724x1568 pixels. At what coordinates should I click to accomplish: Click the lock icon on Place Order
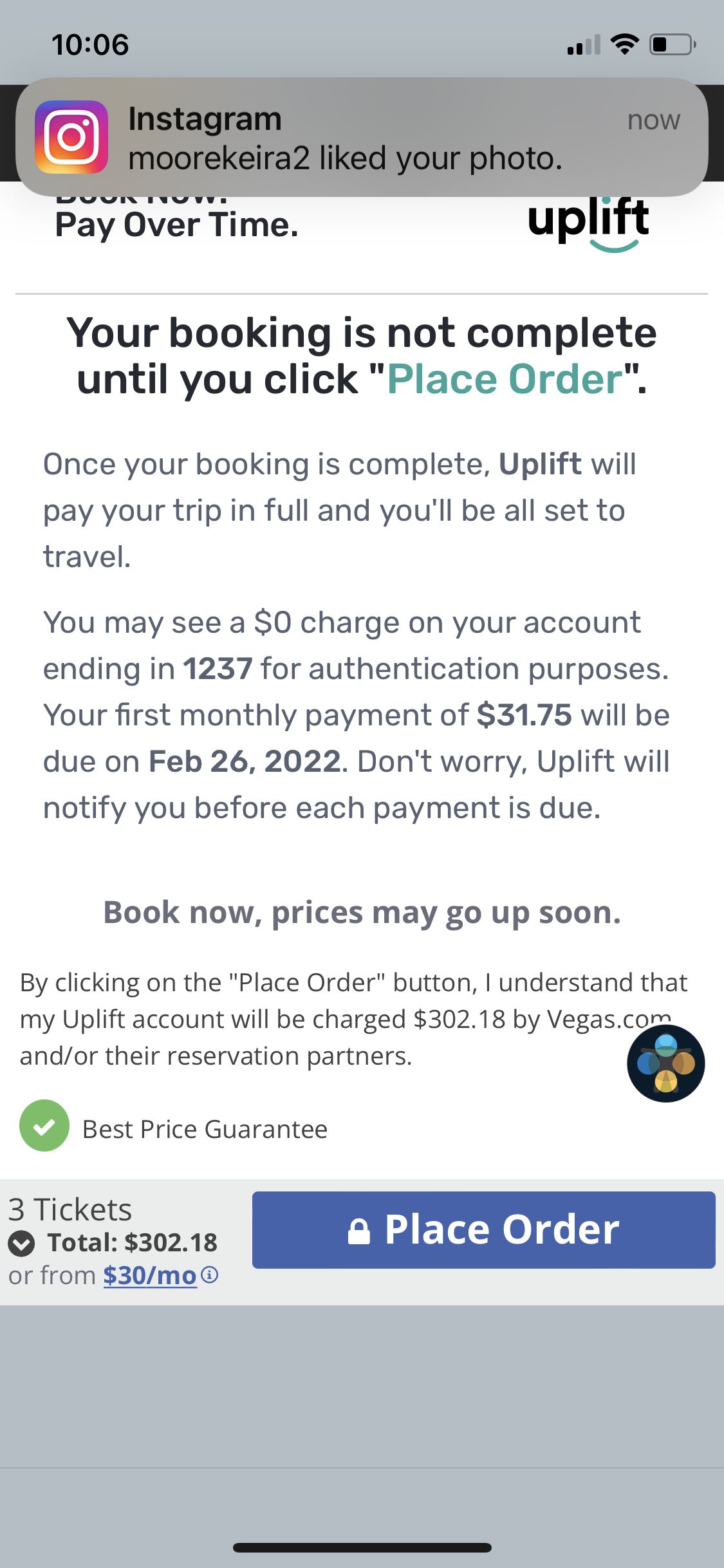[359, 1231]
